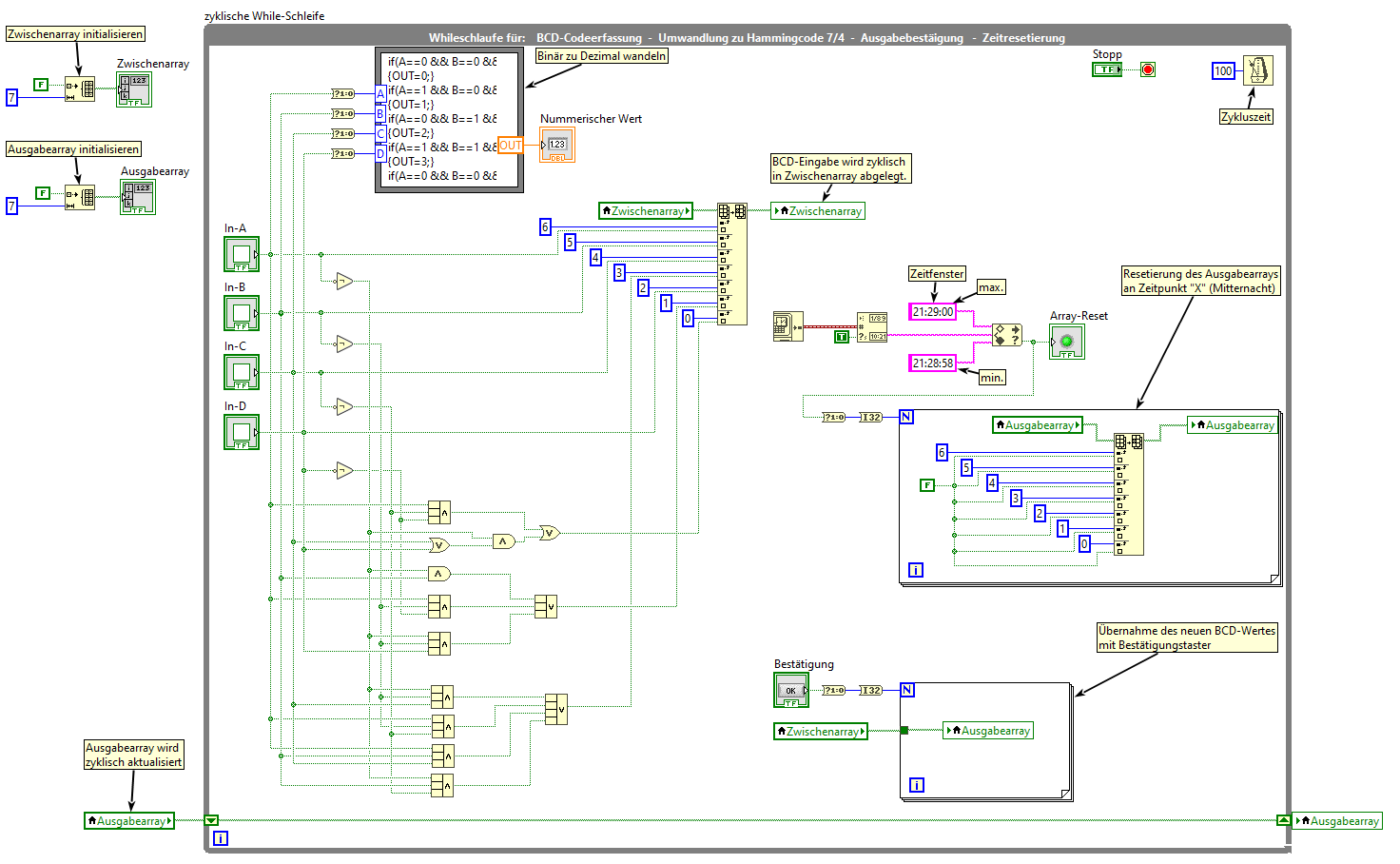
Task: Click the Replace Array Subset node in reset loop
Action: [1129, 494]
